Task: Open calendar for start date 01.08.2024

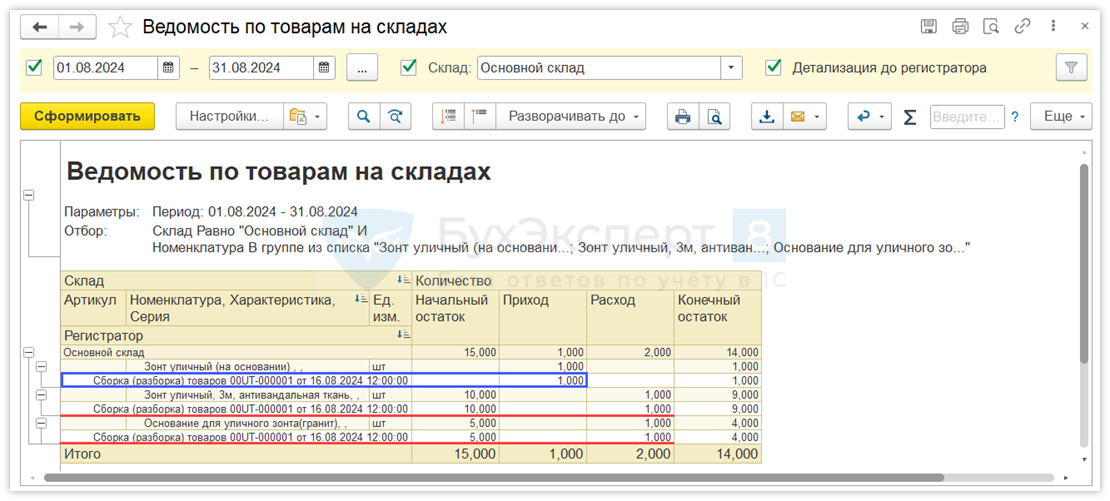Action: (x=169, y=68)
